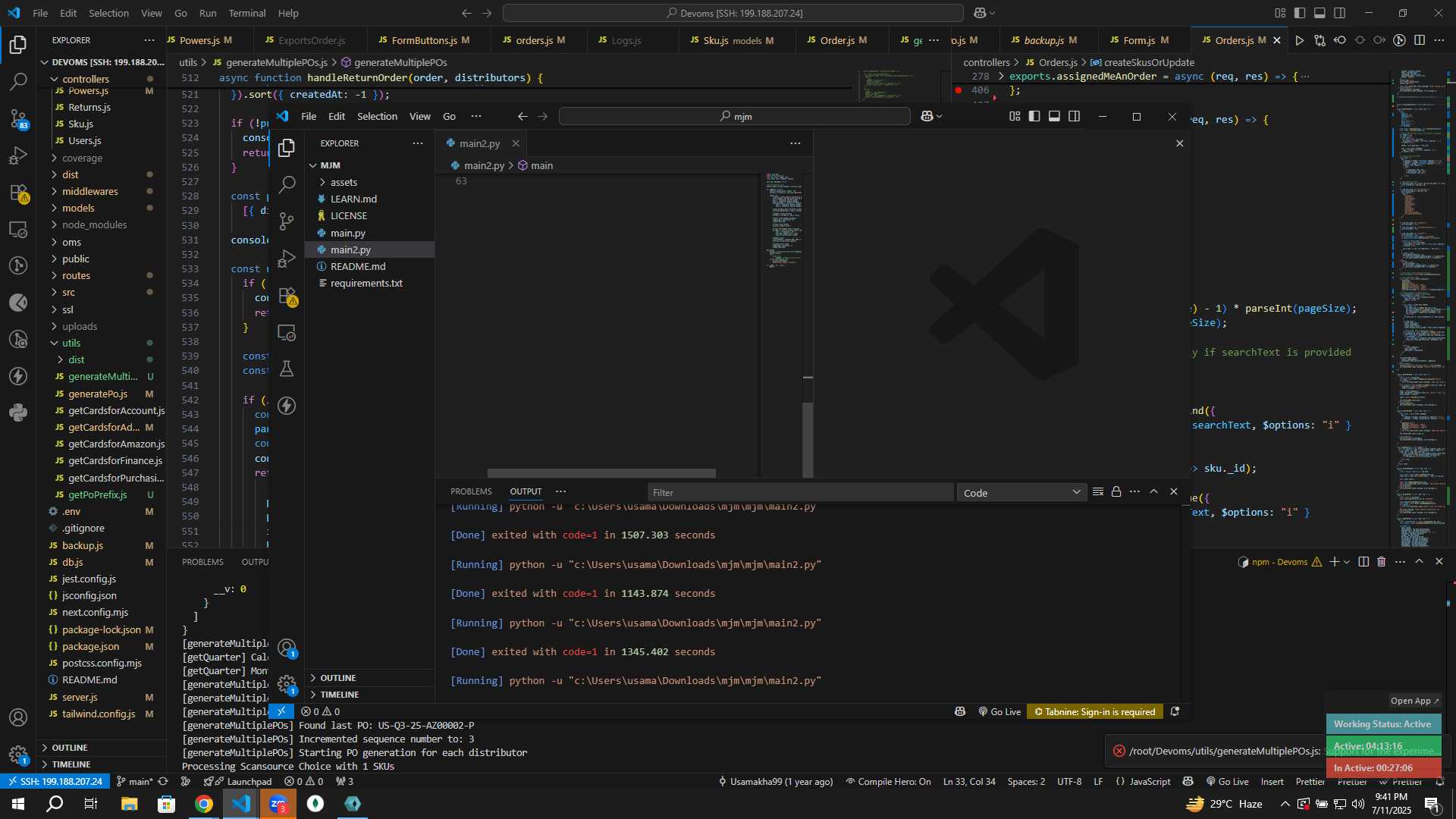Click Run Code play icon in Devoms editor toolbar

coord(1300,40)
